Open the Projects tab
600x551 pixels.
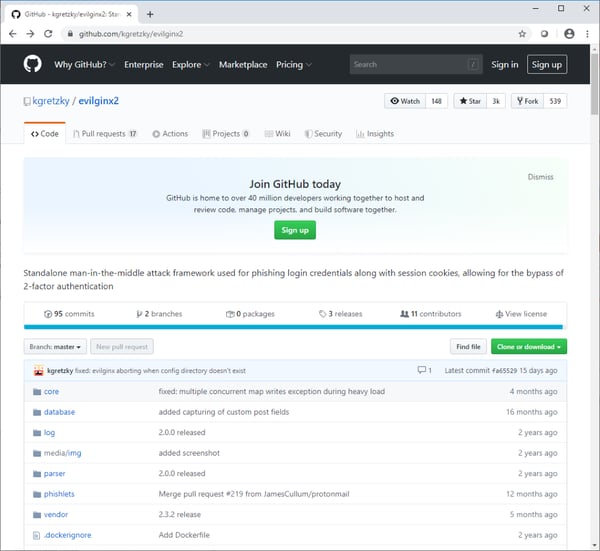[226, 134]
